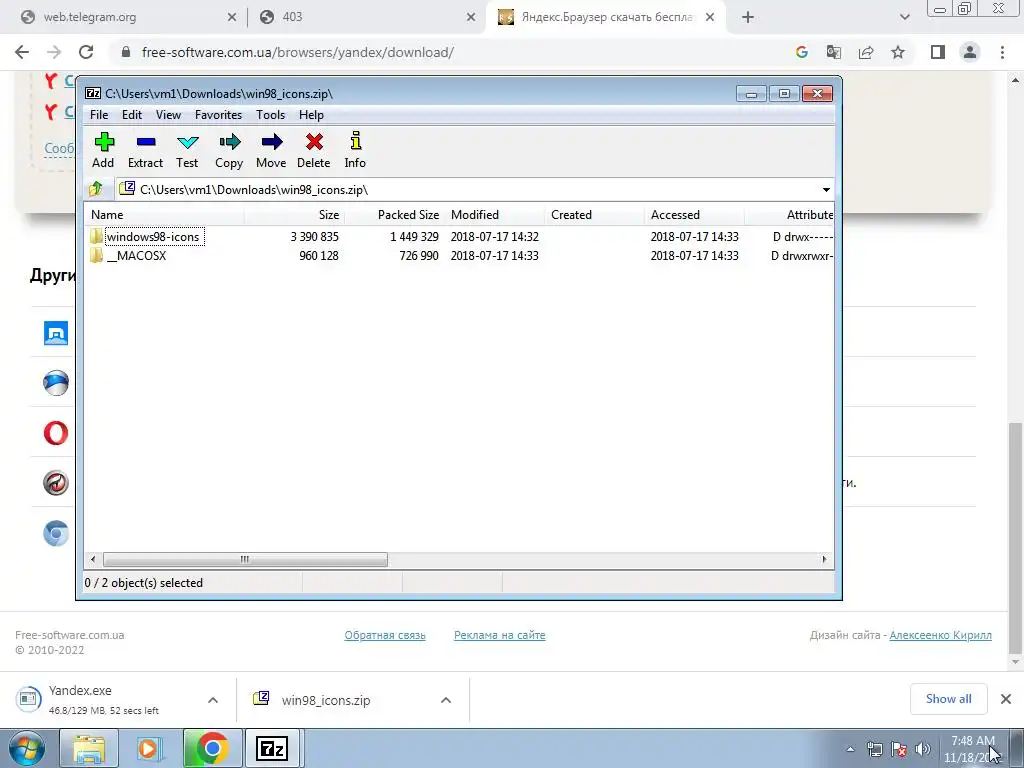Open the address path dropdown in 7-Zip
Image resolution: width=1024 pixels, height=768 pixels.
tap(826, 189)
